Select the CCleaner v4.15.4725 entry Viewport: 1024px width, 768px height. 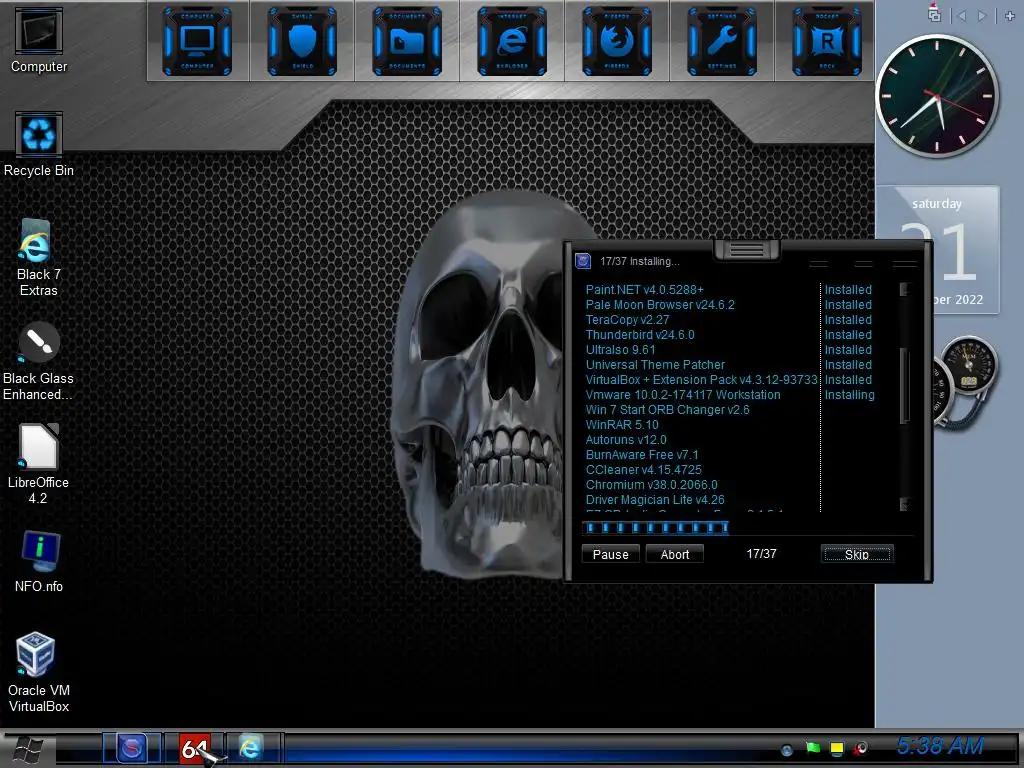(643, 470)
